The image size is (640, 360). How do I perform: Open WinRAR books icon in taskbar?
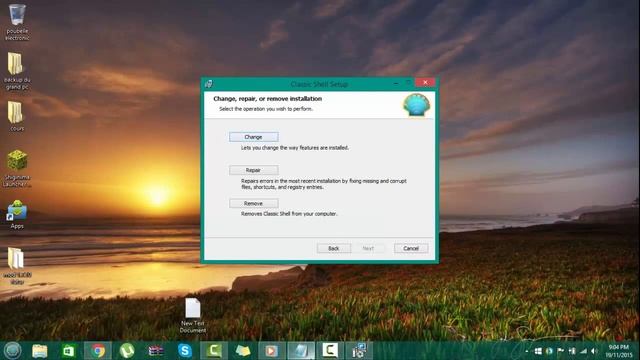point(156,351)
